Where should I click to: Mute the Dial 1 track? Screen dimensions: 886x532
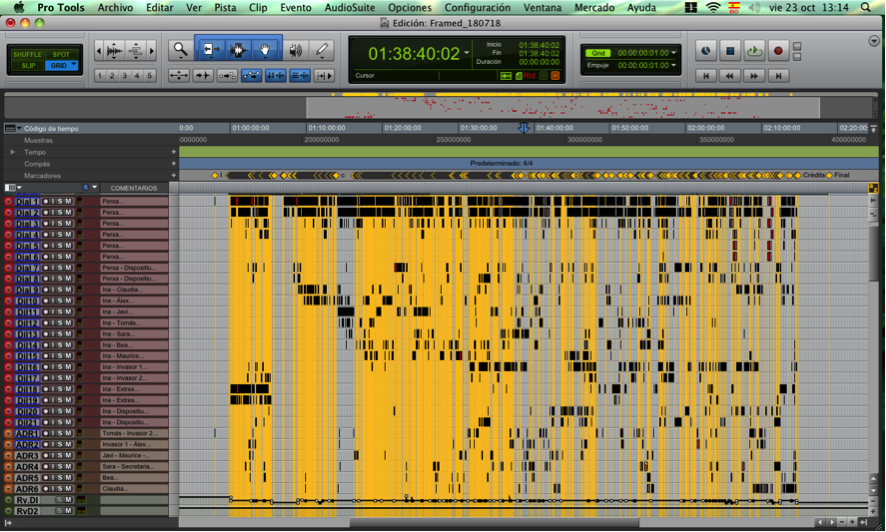point(69,201)
